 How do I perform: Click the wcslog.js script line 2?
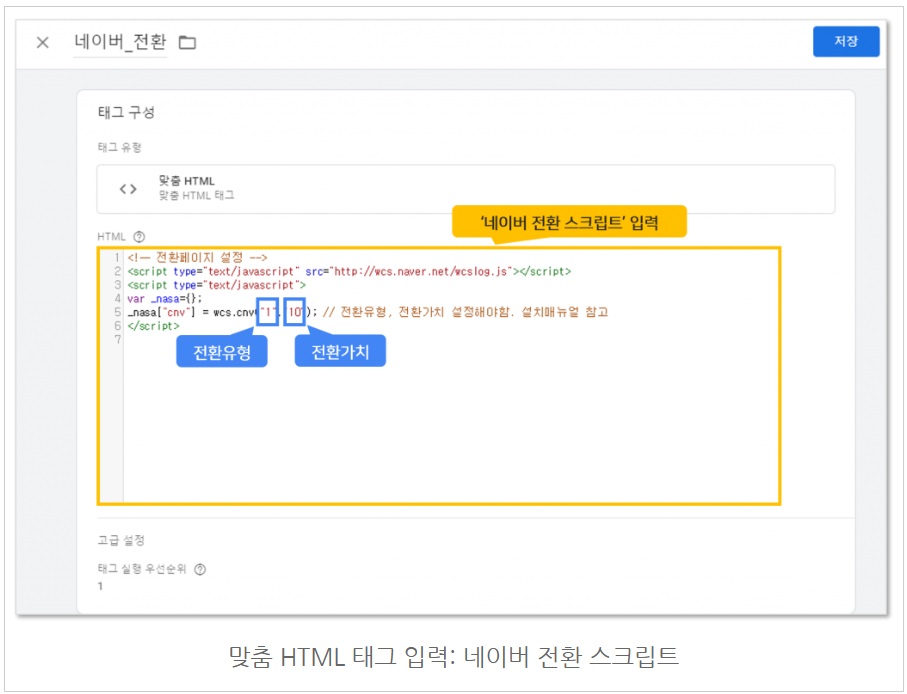tap(349, 271)
